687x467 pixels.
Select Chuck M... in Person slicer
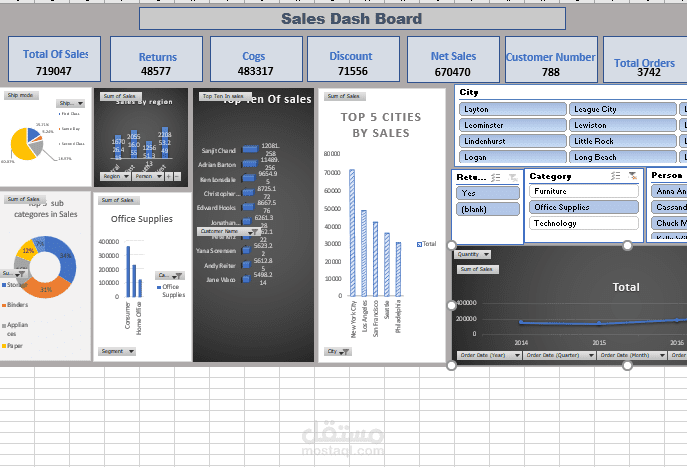coord(669,223)
